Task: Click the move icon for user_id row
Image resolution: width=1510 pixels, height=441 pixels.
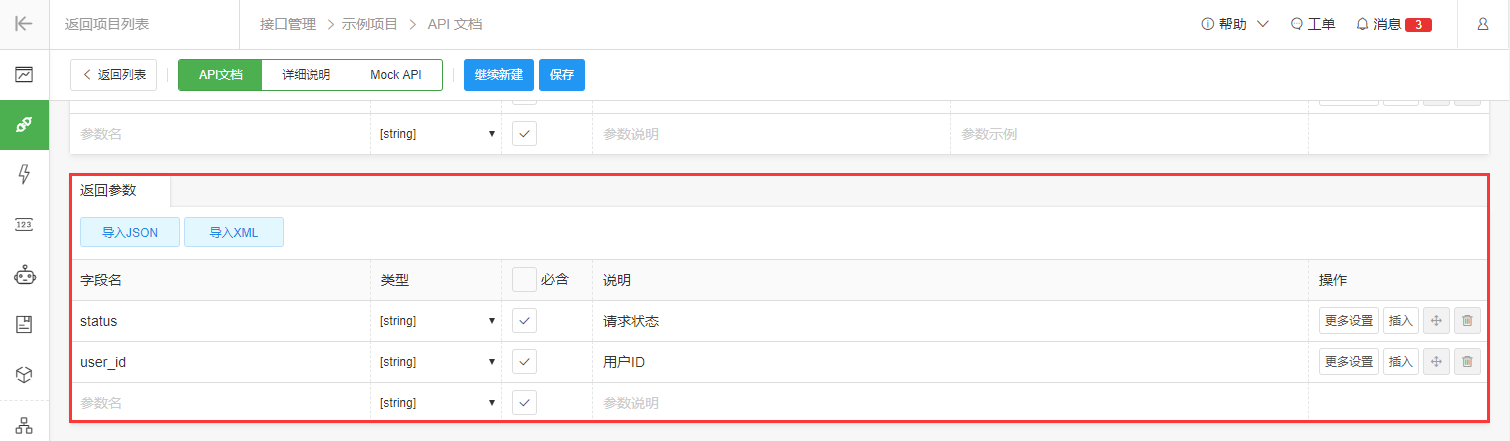Action: (x=1436, y=362)
